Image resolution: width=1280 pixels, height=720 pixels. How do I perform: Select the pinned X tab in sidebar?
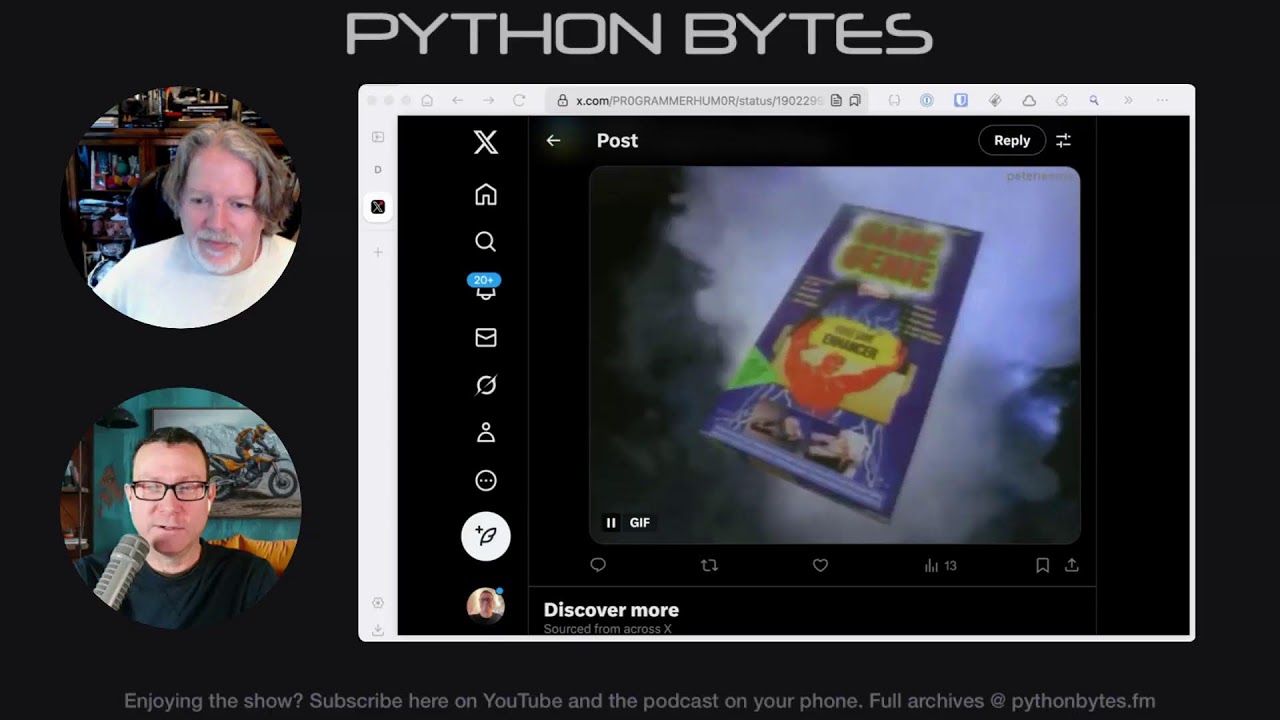point(378,207)
